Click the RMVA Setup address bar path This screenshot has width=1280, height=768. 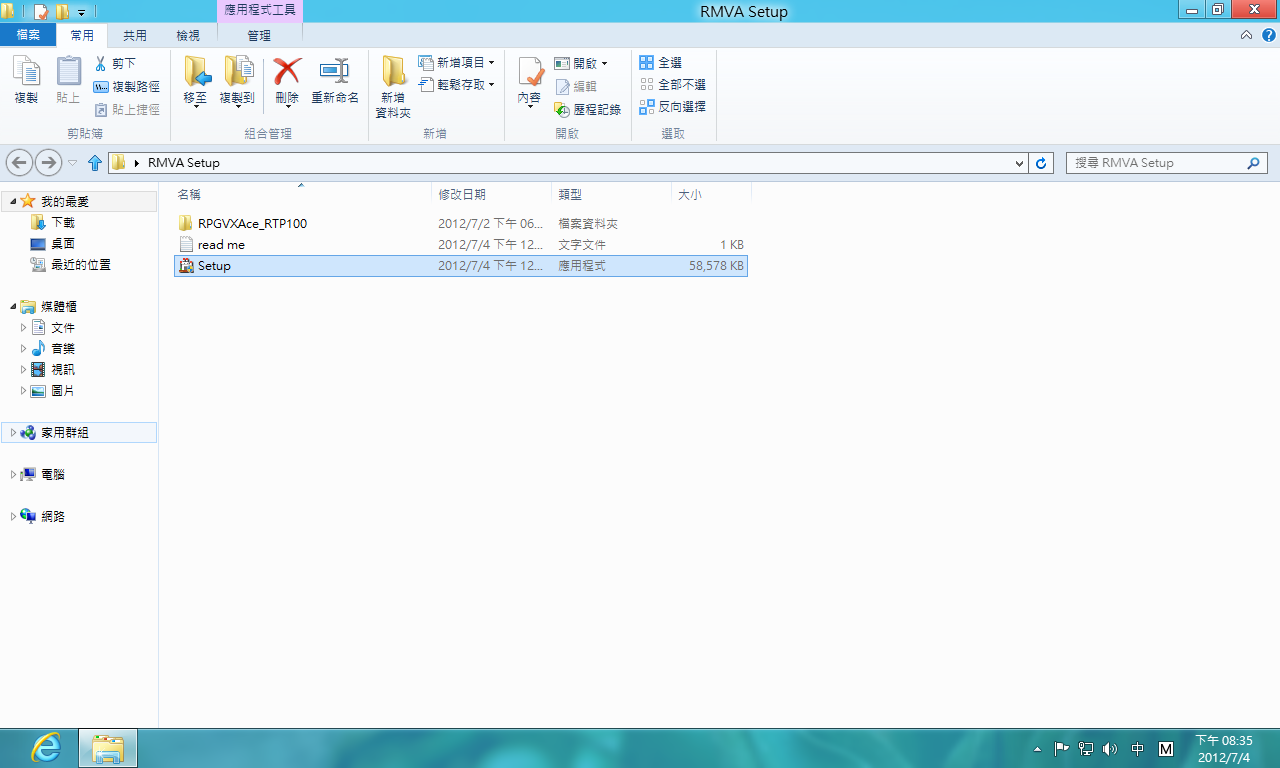click(x=184, y=163)
